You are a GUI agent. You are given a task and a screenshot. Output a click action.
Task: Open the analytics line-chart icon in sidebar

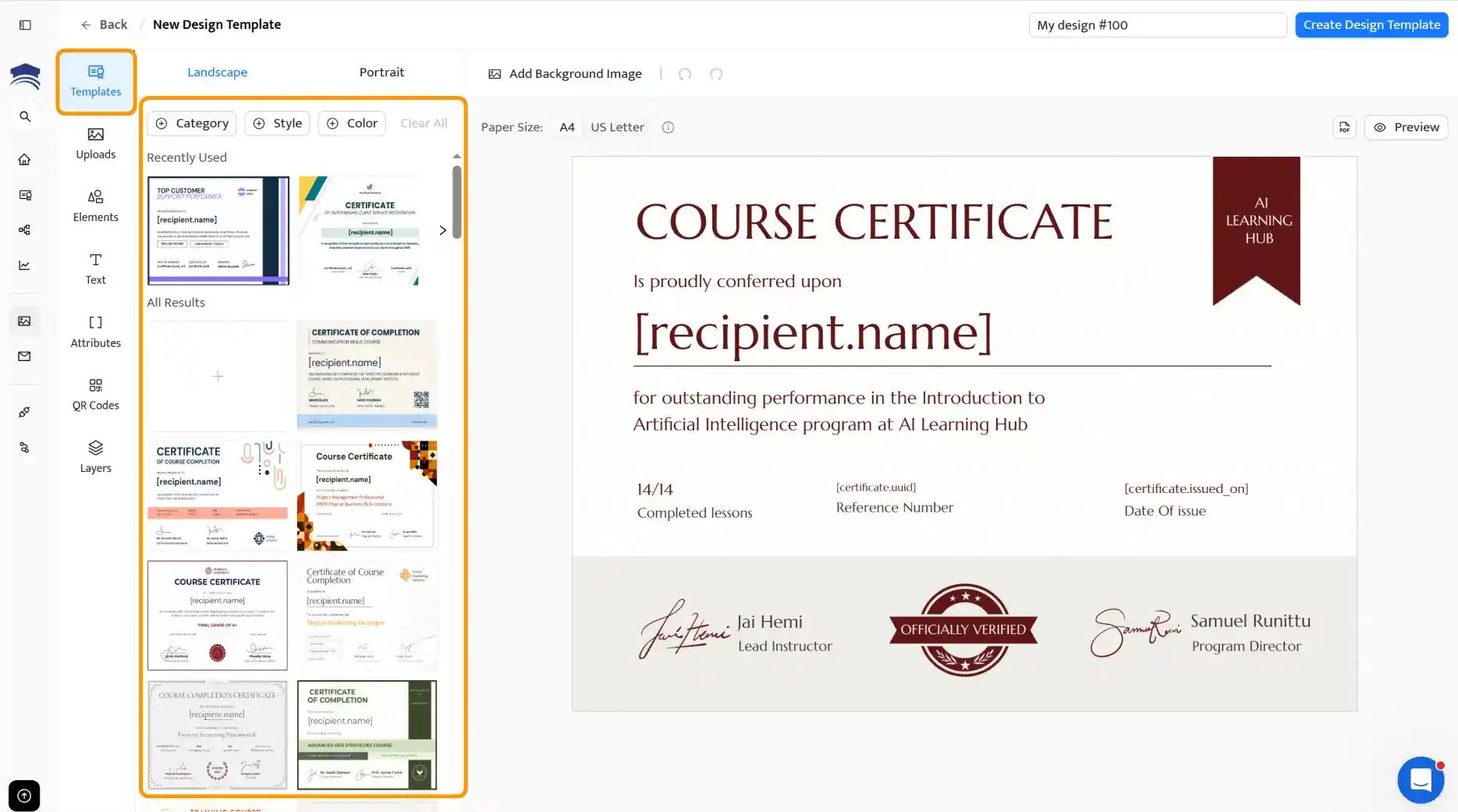(25, 265)
